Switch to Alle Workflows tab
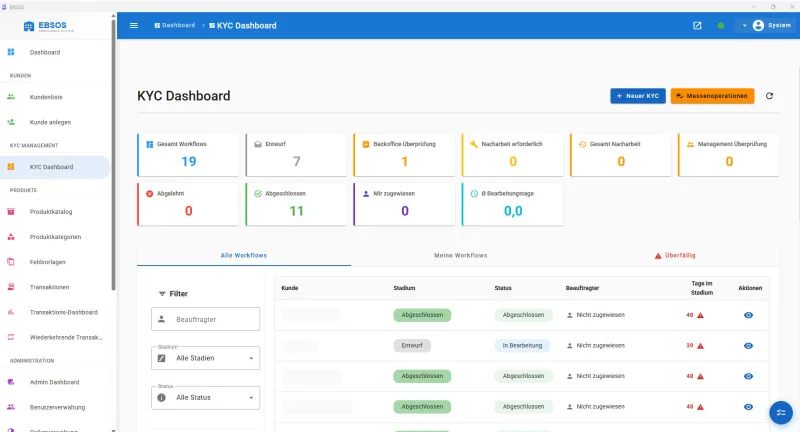The height and width of the screenshot is (432, 800). pyautogui.click(x=244, y=256)
